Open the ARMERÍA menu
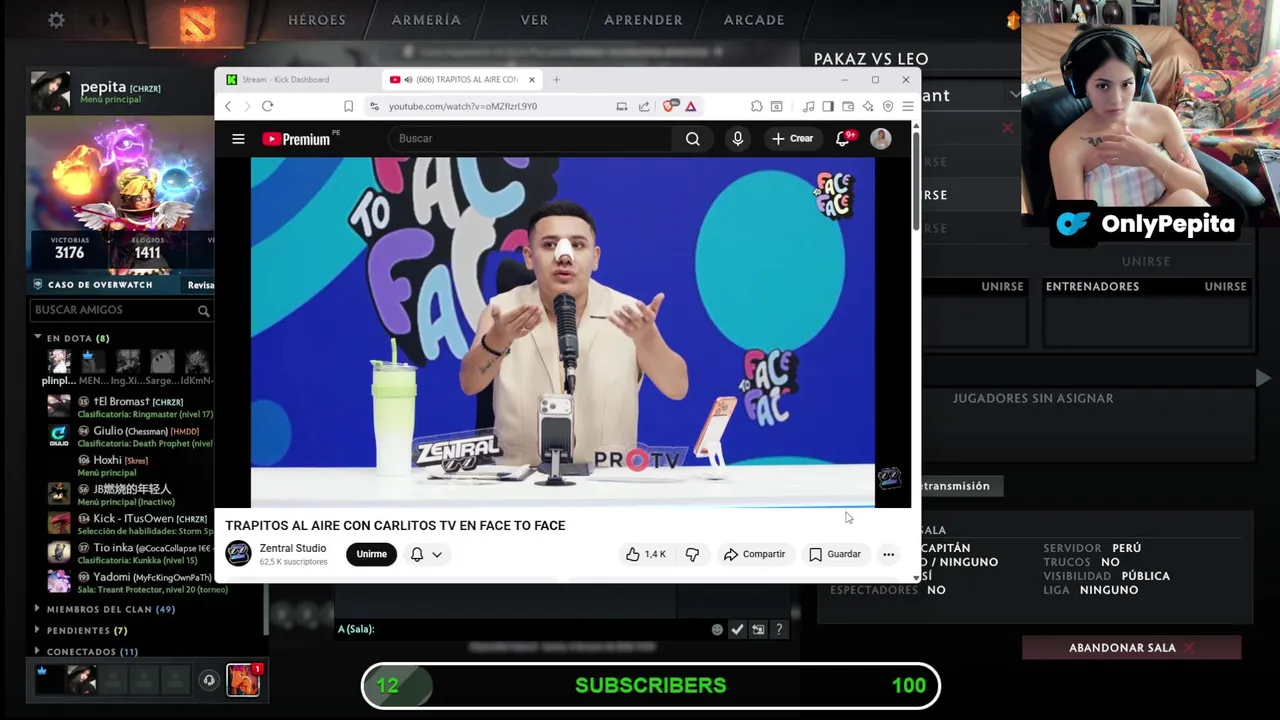The width and height of the screenshot is (1280, 720). [x=426, y=20]
